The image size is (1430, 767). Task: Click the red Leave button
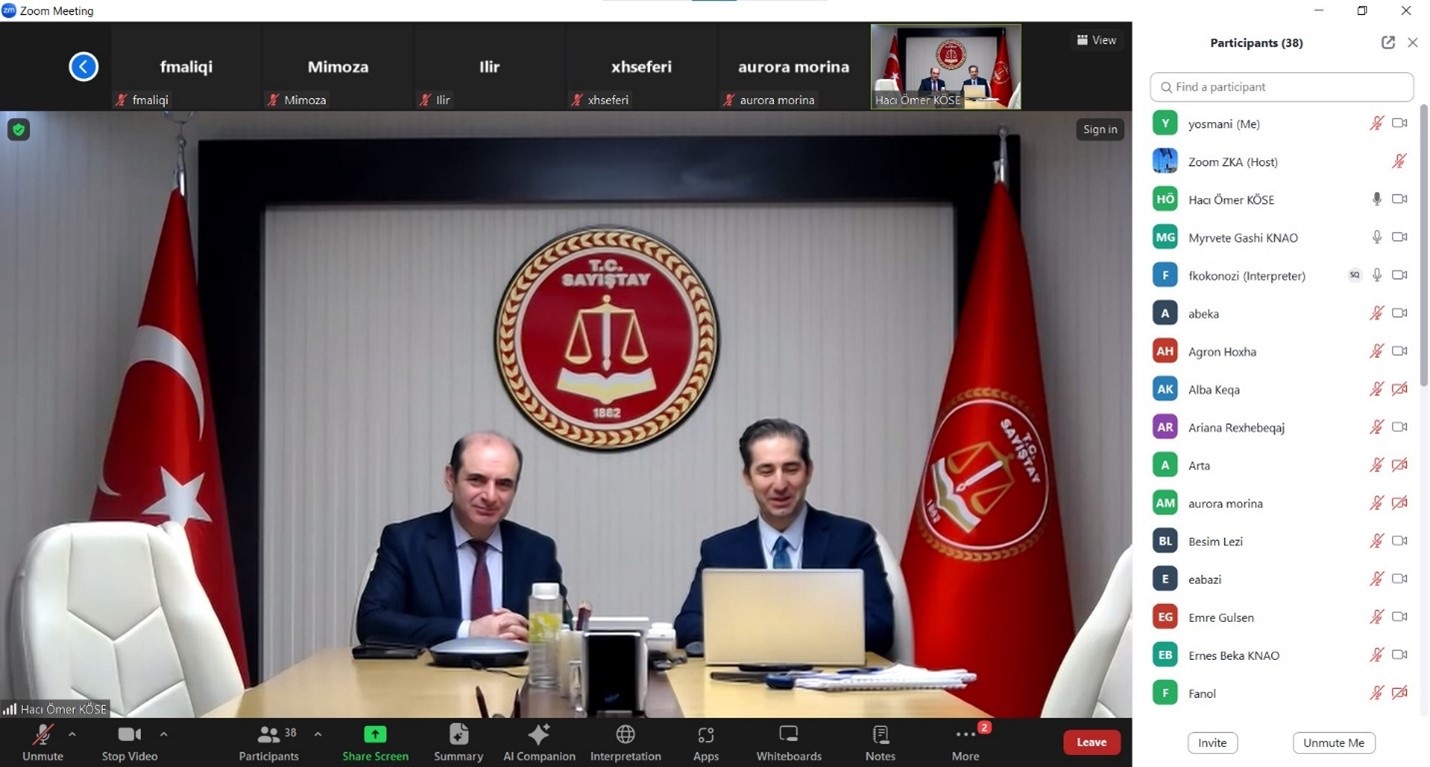click(x=1091, y=742)
